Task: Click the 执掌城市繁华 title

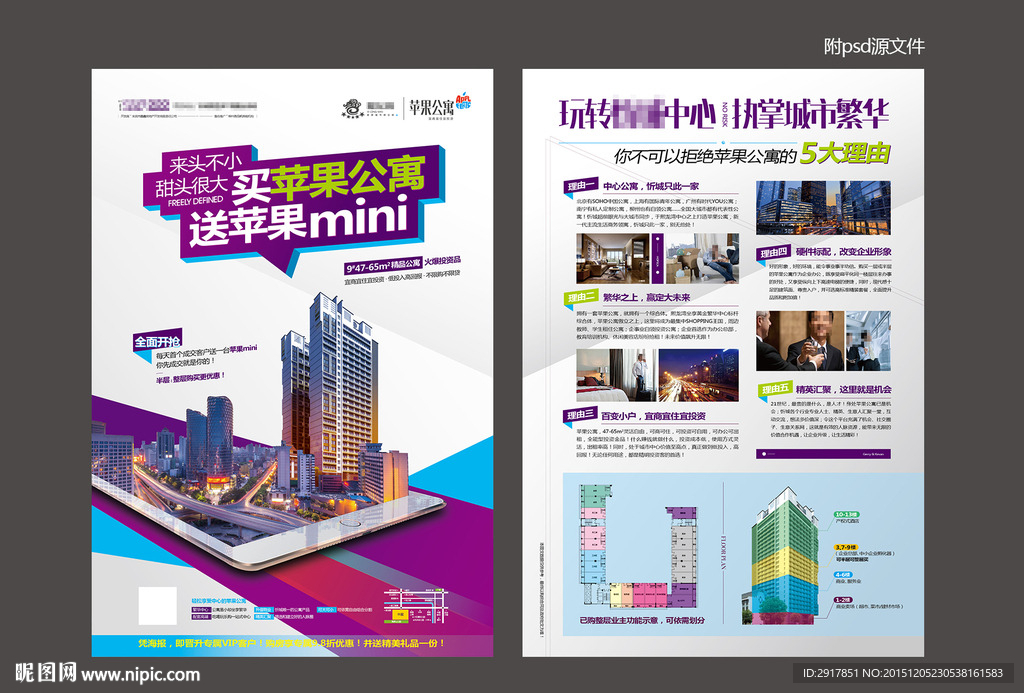Action: 810,114
